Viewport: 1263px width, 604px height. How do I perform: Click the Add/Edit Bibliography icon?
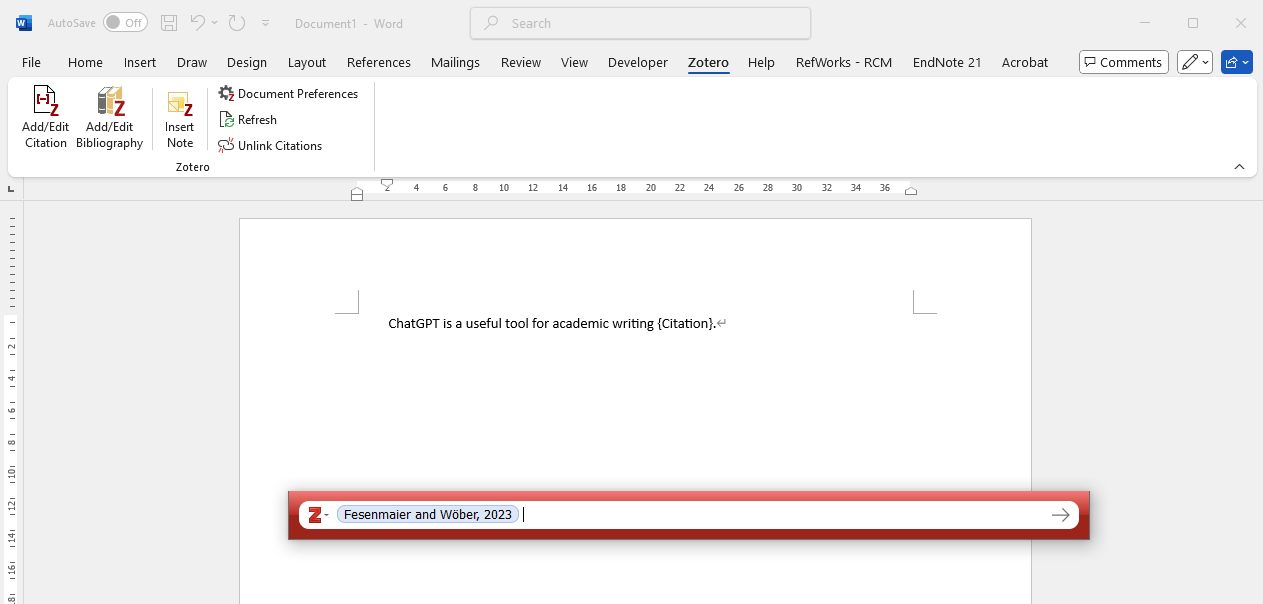[110, 102]
